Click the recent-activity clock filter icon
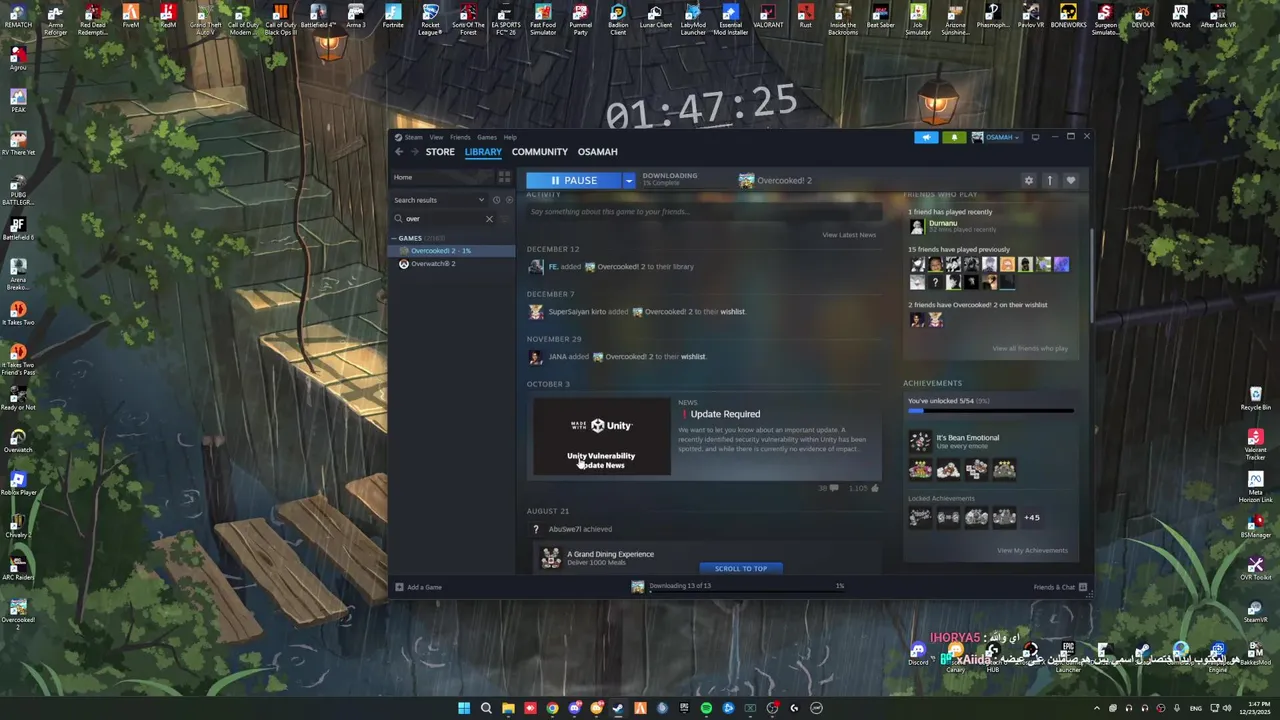 pos(496,200)
